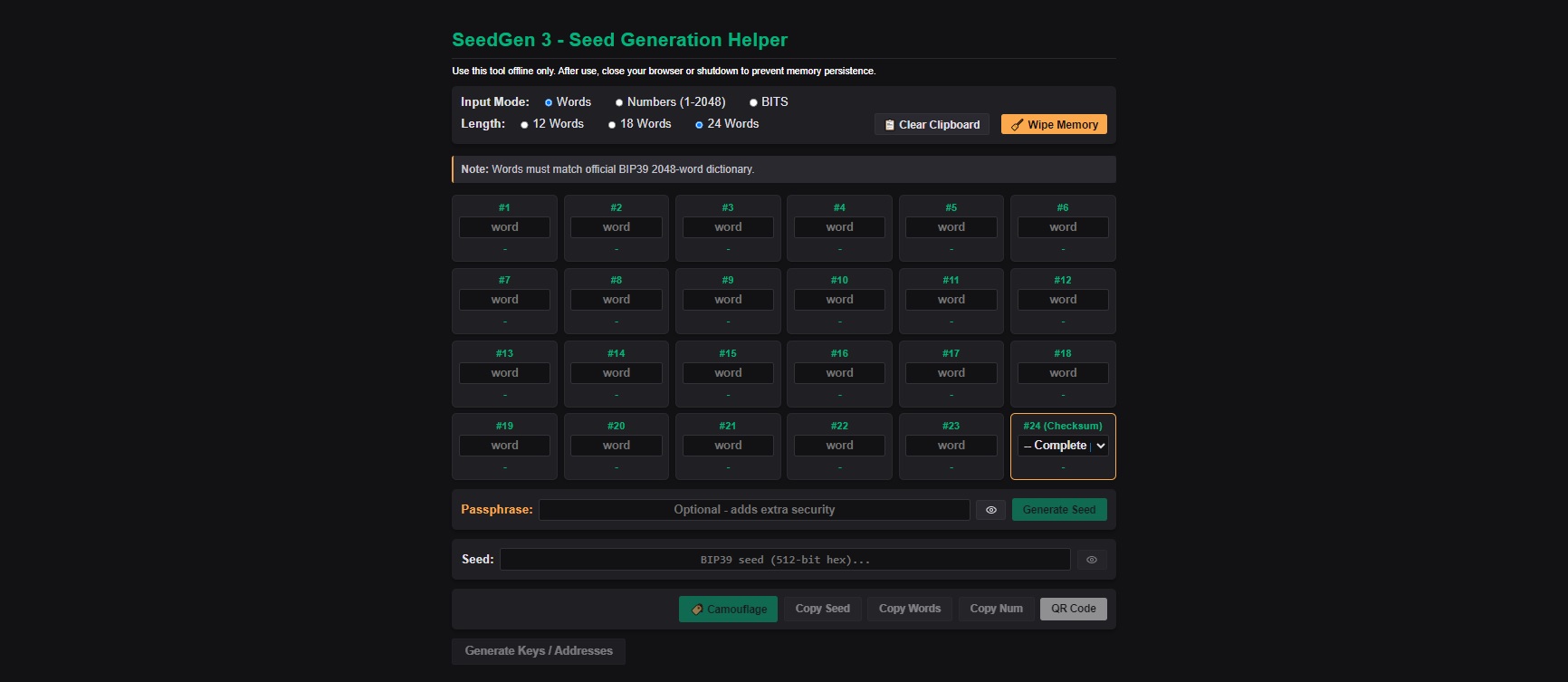Click the Copy Num button
1568x682 pixels.
tap(996, 609)
